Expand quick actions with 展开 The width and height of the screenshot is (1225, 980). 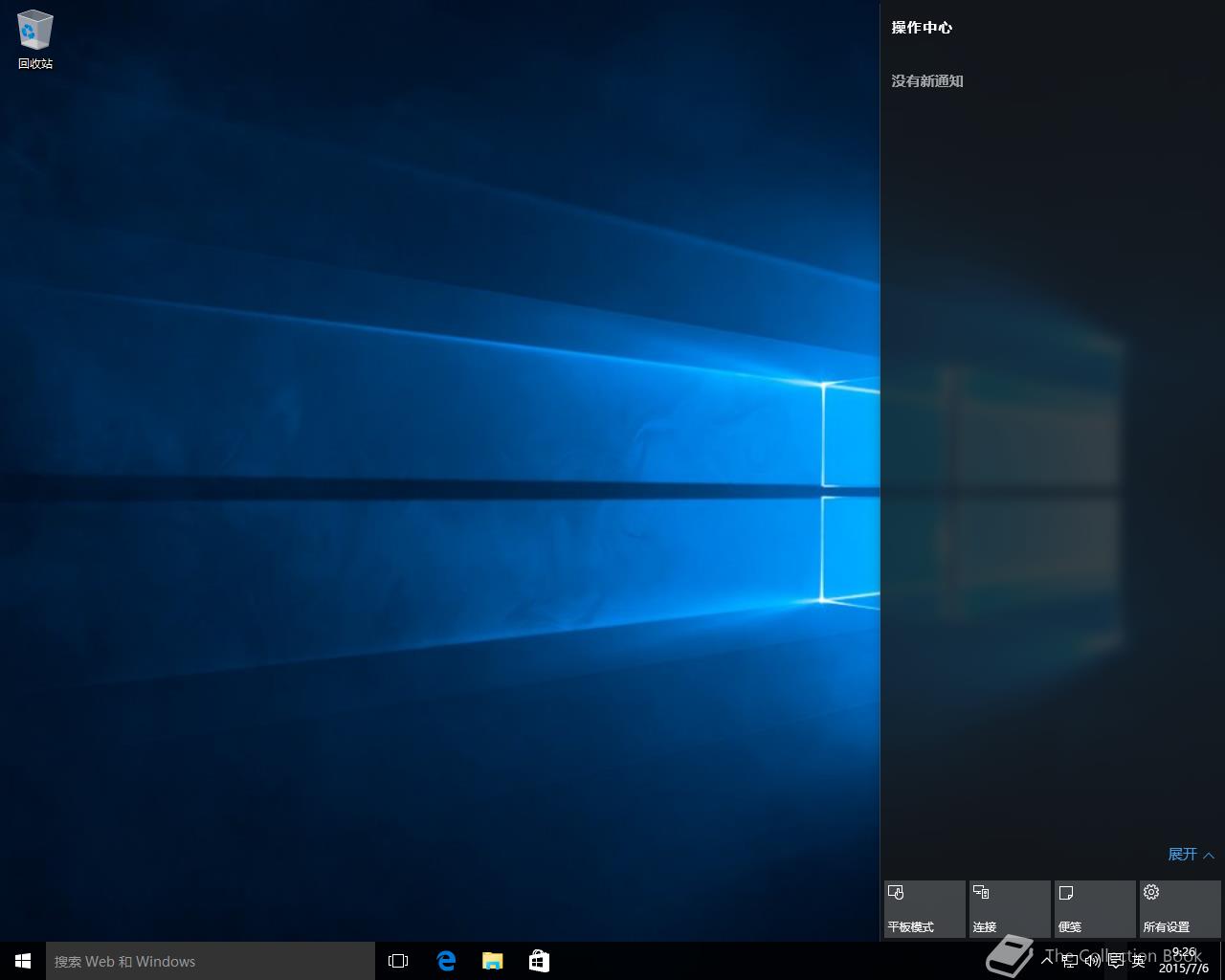point(1191,854)
